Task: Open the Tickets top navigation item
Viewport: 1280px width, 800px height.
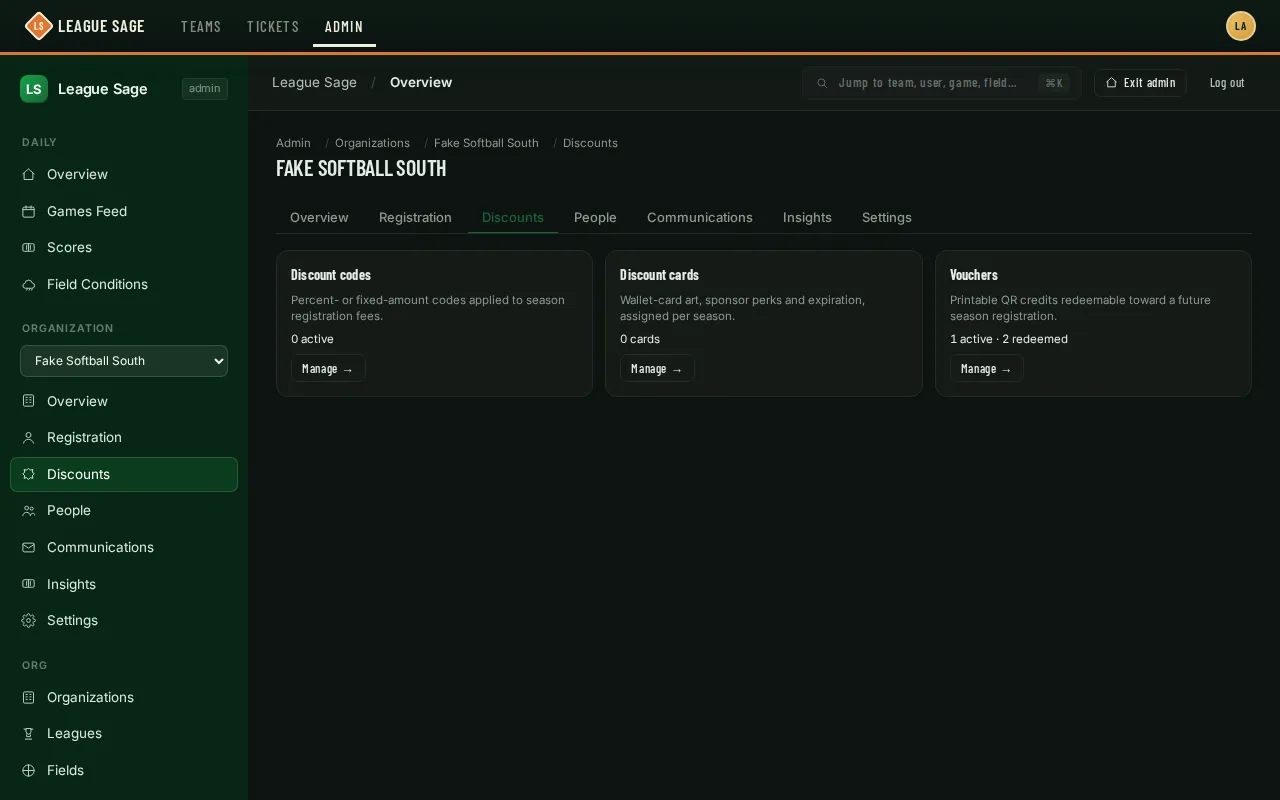Action: tap(273, 26)
